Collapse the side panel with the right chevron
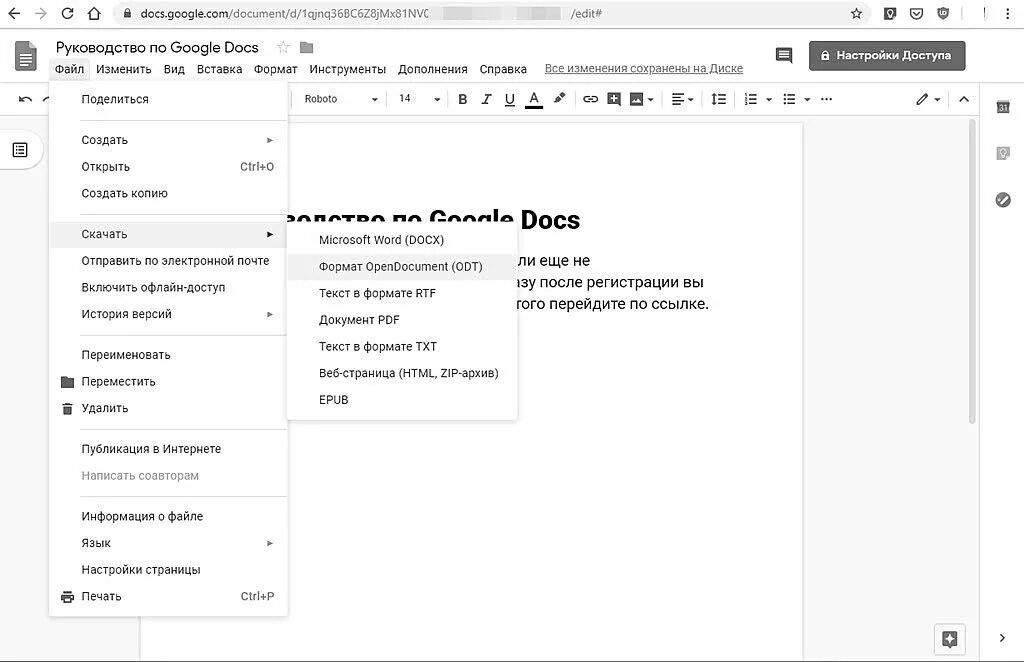Image resolution: width=1024 pixels, height=662 pixels. coord(1002,638)
